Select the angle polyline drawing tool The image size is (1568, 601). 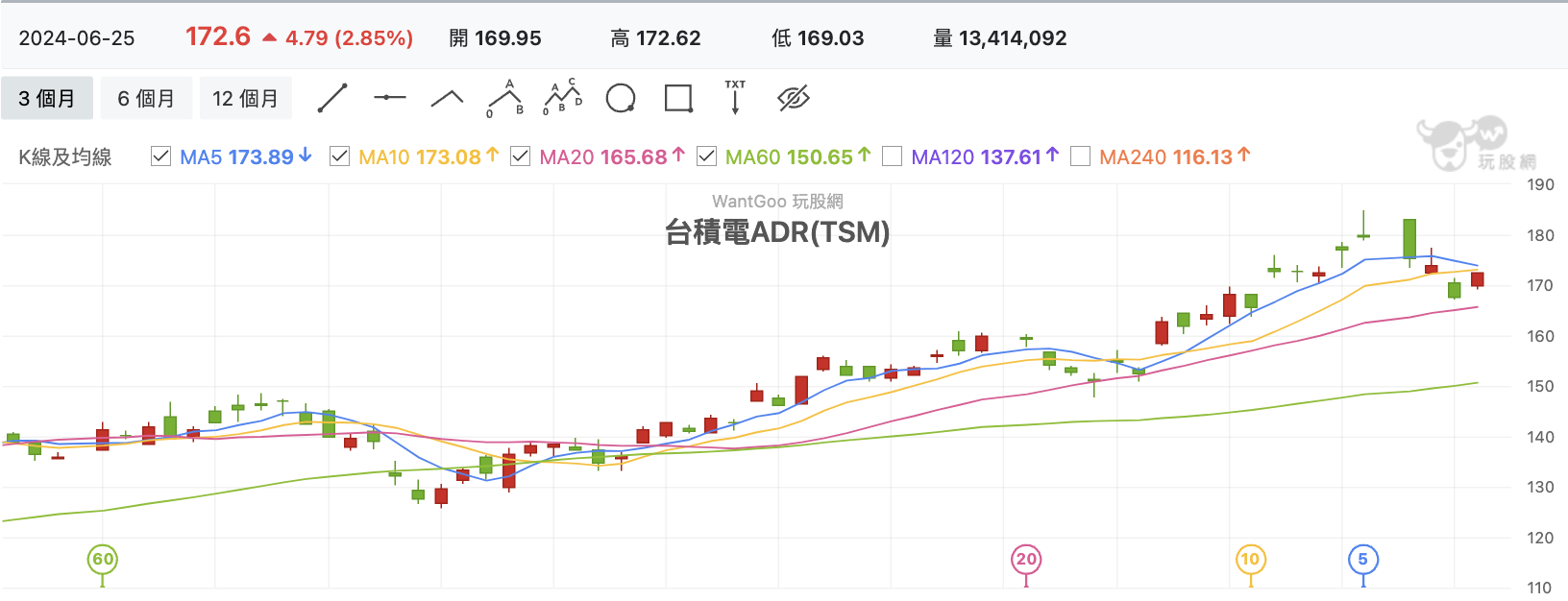(x=447, y=98)
